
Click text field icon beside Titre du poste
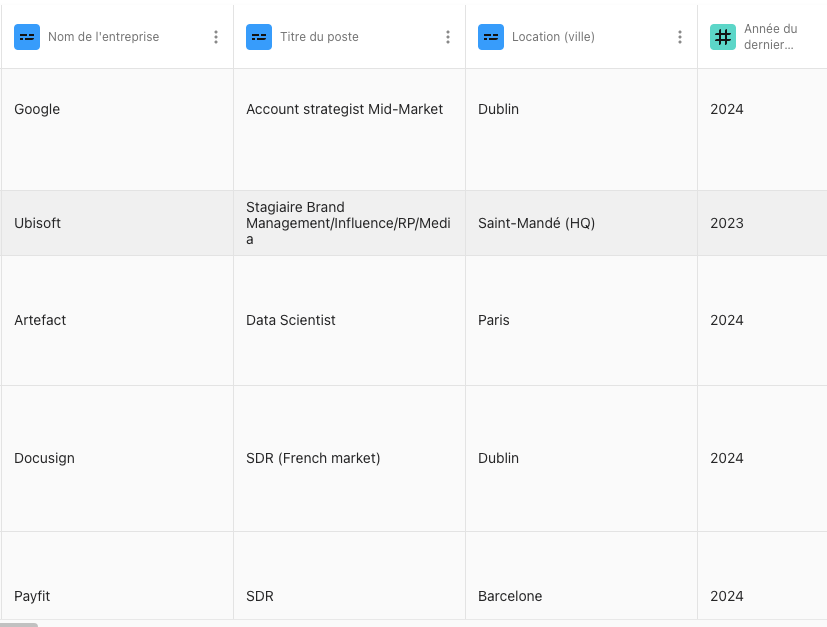point(259,37)
